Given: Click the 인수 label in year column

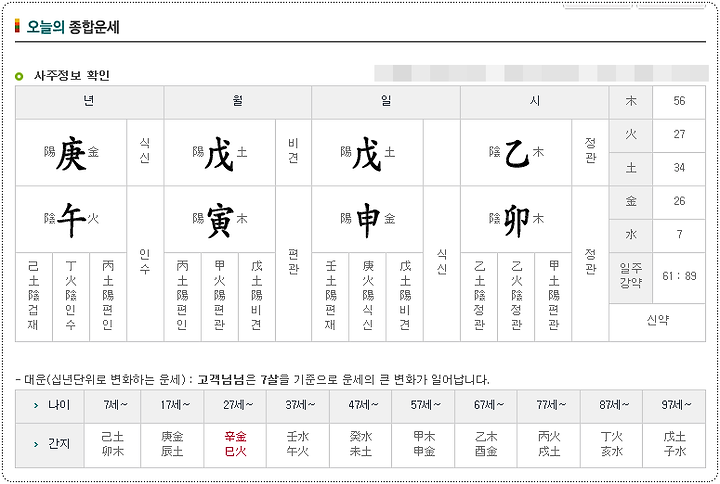Looking at the screenshot, I should pos(145,262).
